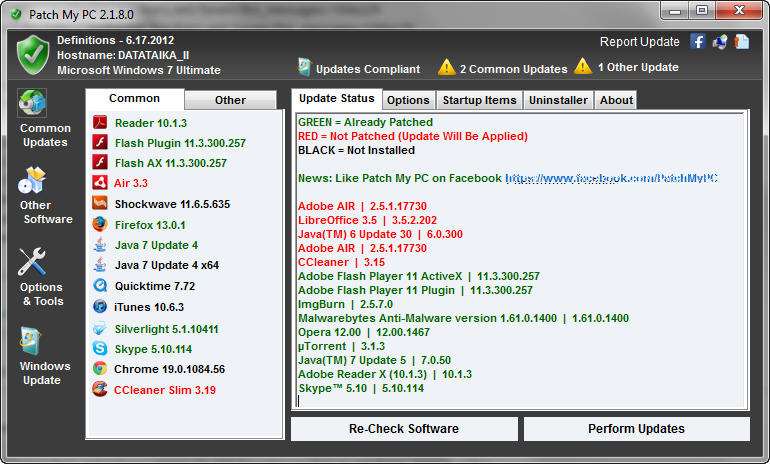Click the Quicktime icon
This screenshot has height=464, width=770.
100,285
